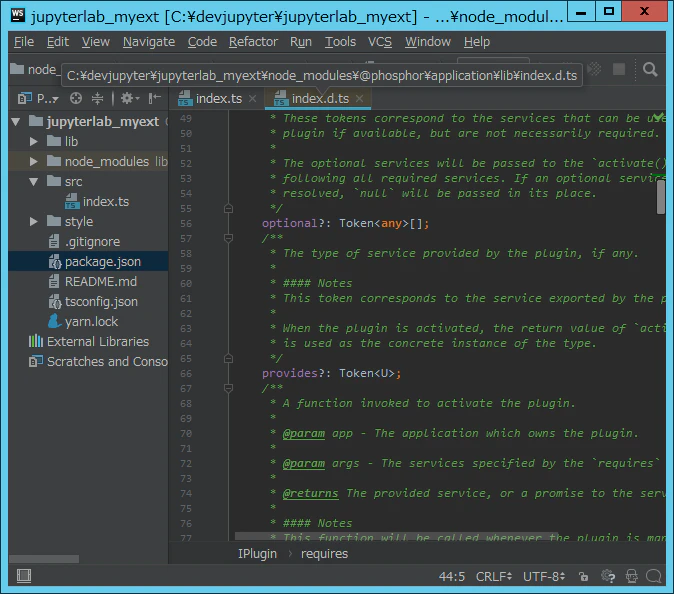Select tsconfig.json in project tree

click(93, 302)
